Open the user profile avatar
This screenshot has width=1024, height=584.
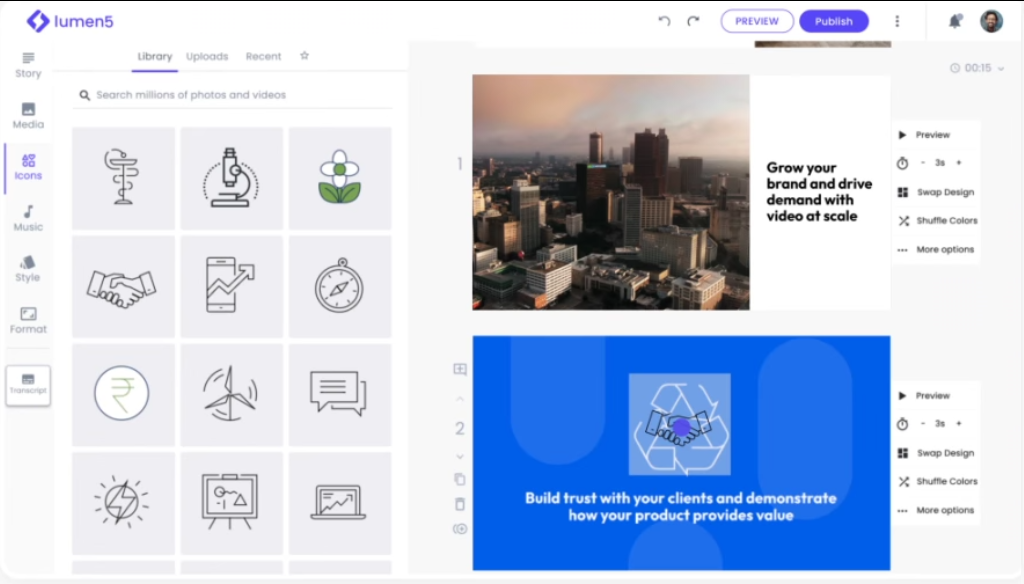point(991,21)
